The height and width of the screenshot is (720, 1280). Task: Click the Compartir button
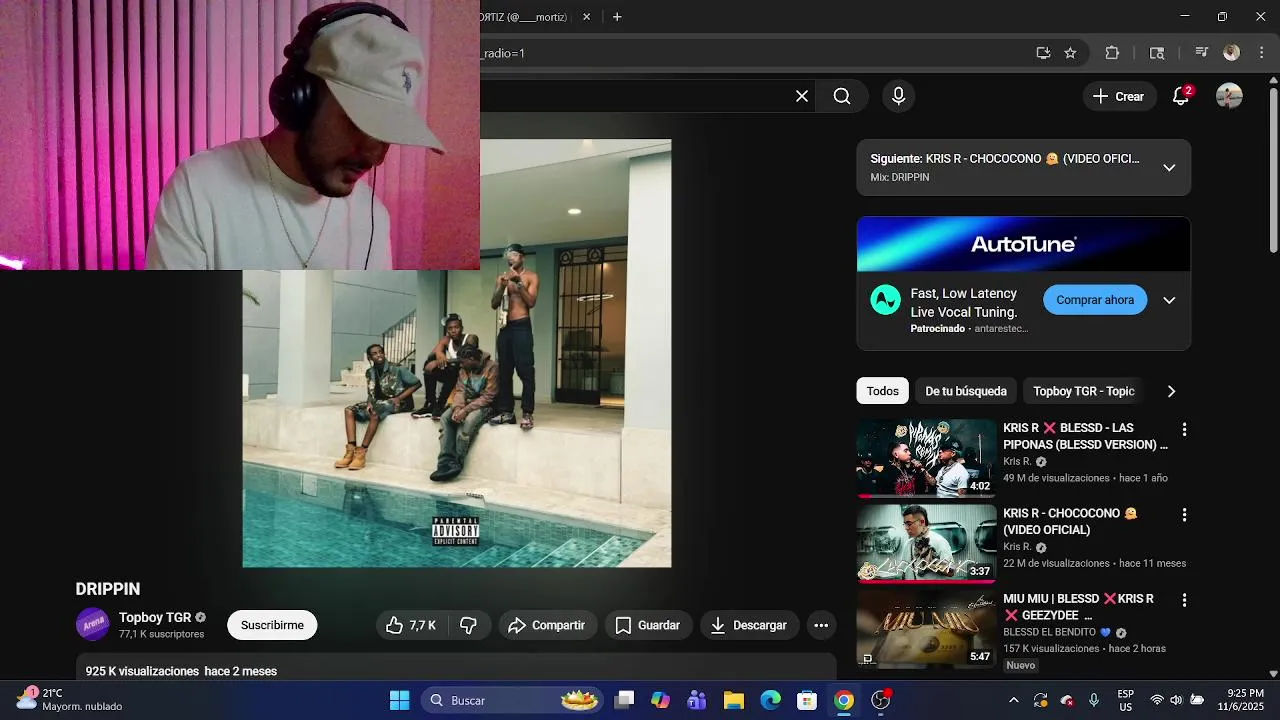pos(546,625)
